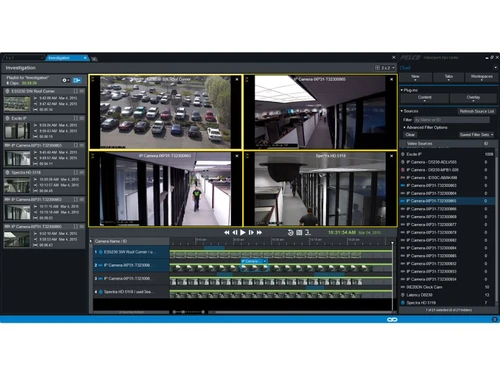Screen dimensions: 500x375
Task: Select highlighted IP Camera T32300065 source row
Action: pyautogui.click(x=447, y=201)
